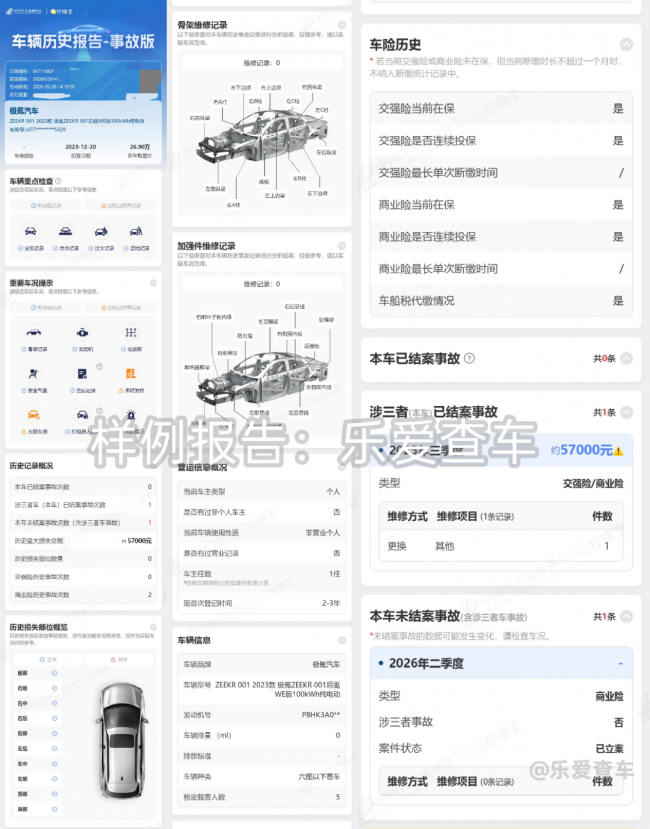This screenshot has height=829, width=650.
Task: Select 未出现记录 legend in 重要车况提示
Action: [x=46, y=307]
